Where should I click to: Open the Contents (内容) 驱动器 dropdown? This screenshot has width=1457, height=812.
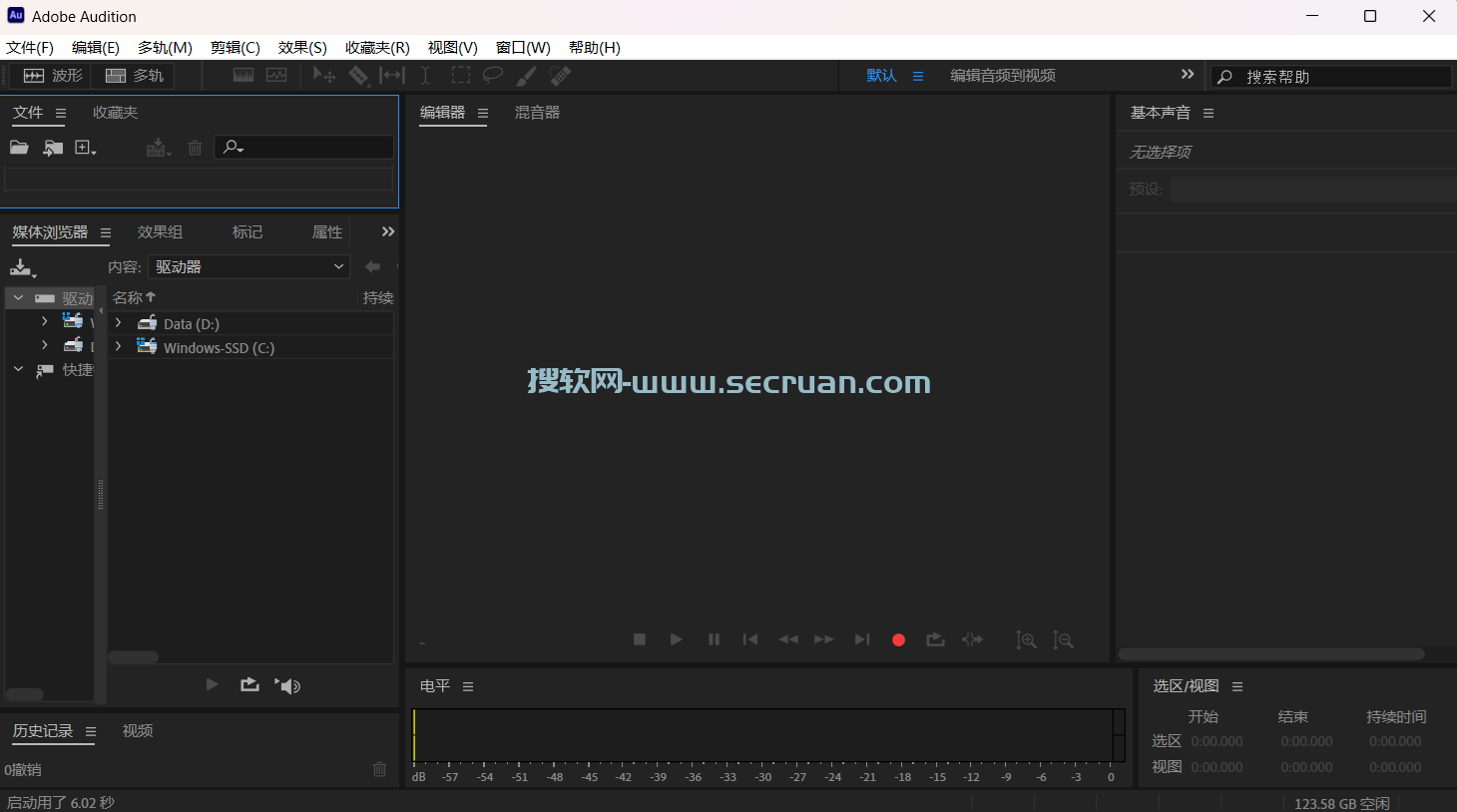[248, 266]
